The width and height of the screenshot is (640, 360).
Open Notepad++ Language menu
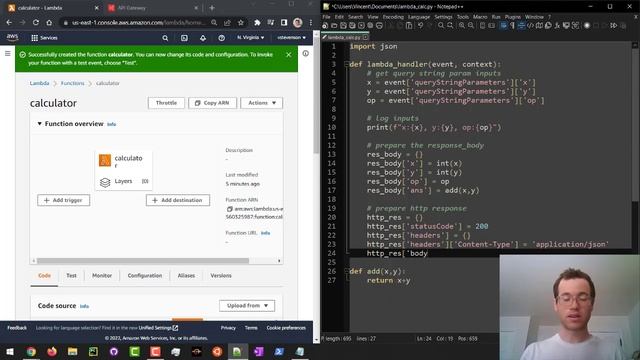click(x=419, y=17)
